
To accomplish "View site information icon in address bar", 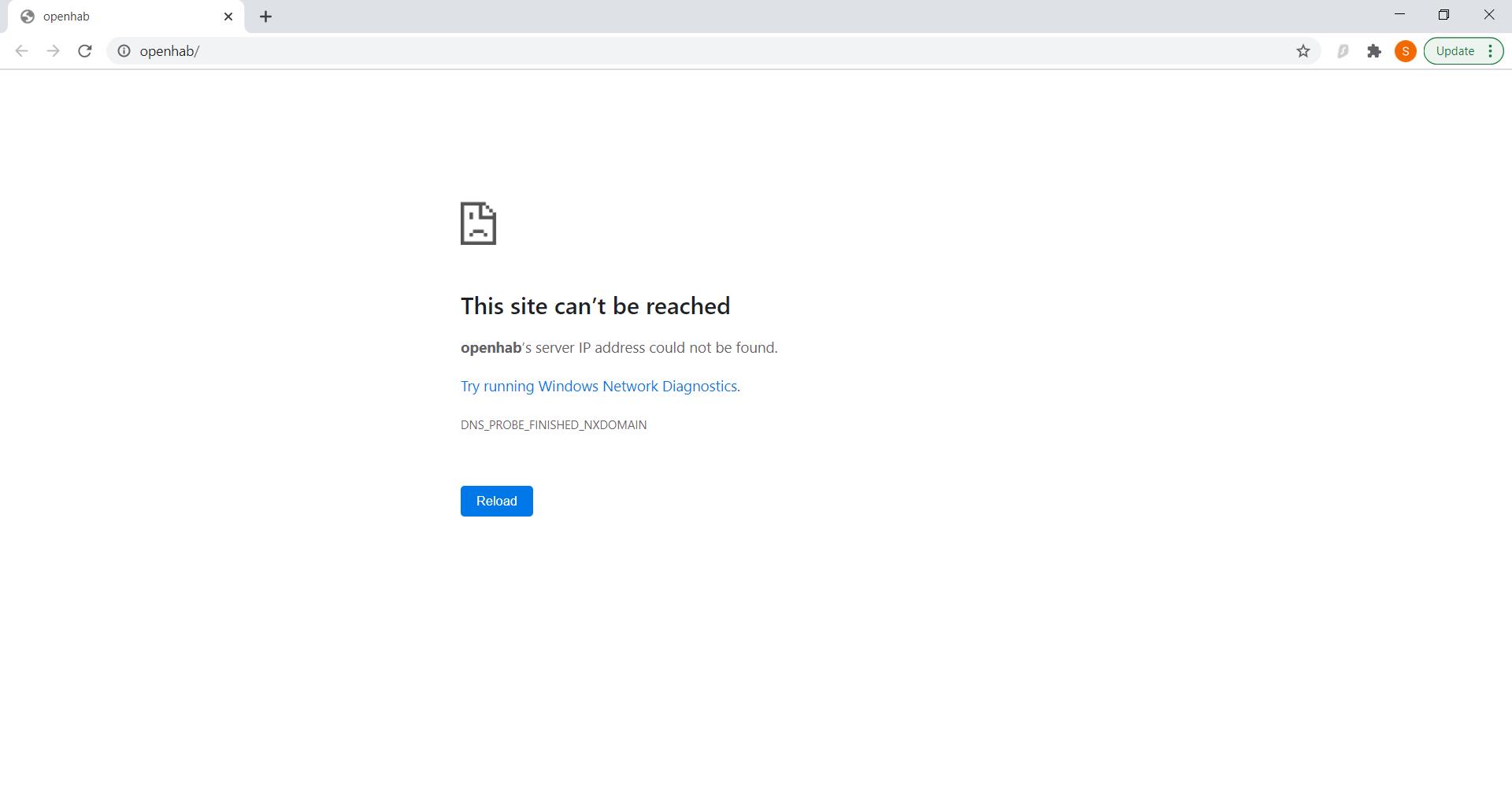I will coord(124,51).
